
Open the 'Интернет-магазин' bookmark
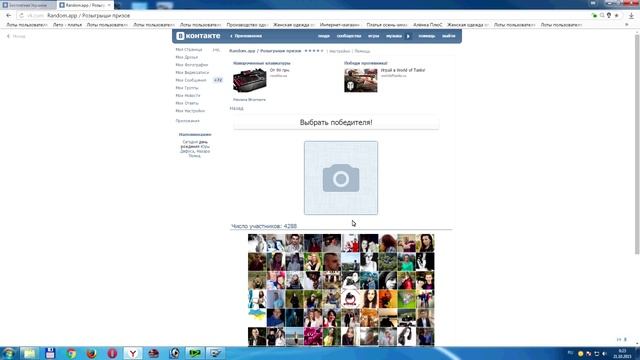tap(340, 25)
